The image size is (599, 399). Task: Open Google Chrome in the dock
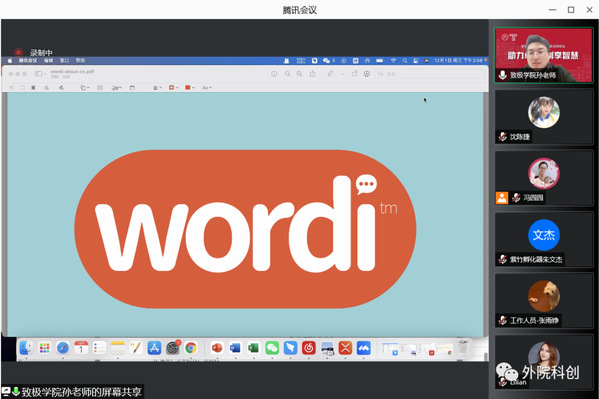click(x=191, y=348)
